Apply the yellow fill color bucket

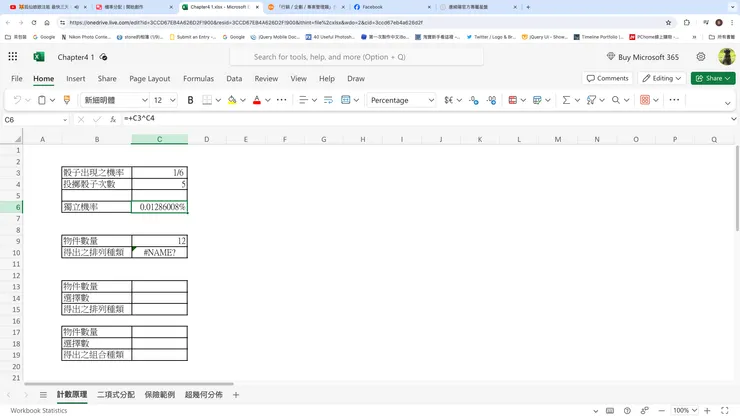point(232,100)
